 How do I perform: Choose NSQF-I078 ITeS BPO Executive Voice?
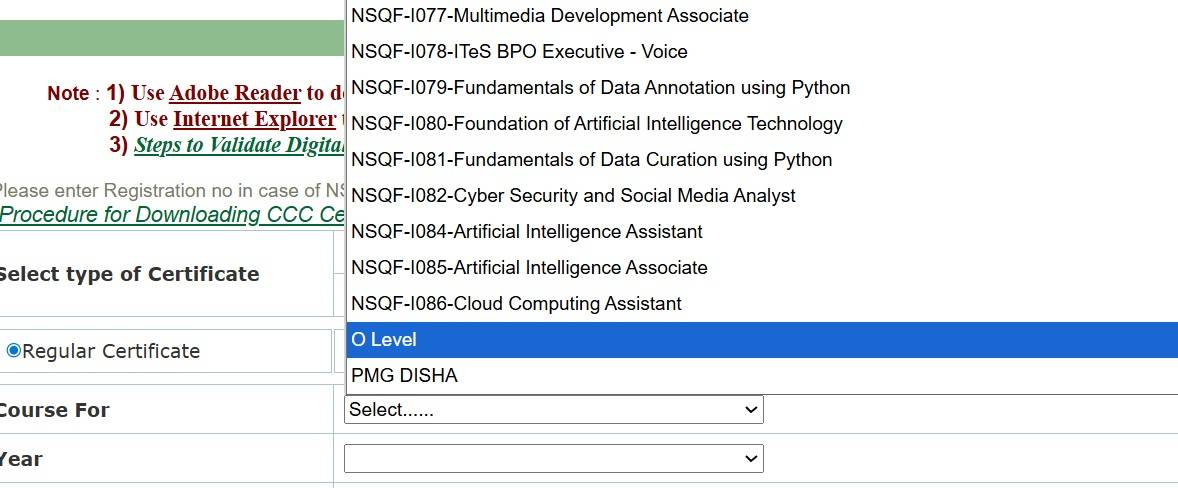(519, 52)
